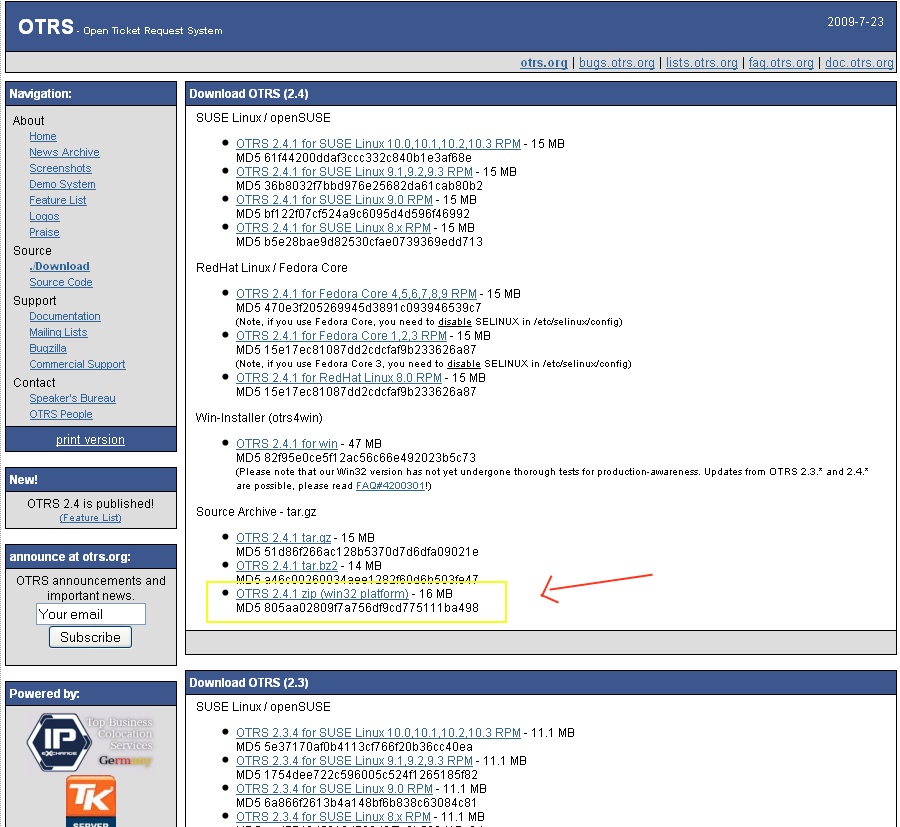900x827 pixels.
Task: Open the Logos navigation link
Action: click(44, 216)
